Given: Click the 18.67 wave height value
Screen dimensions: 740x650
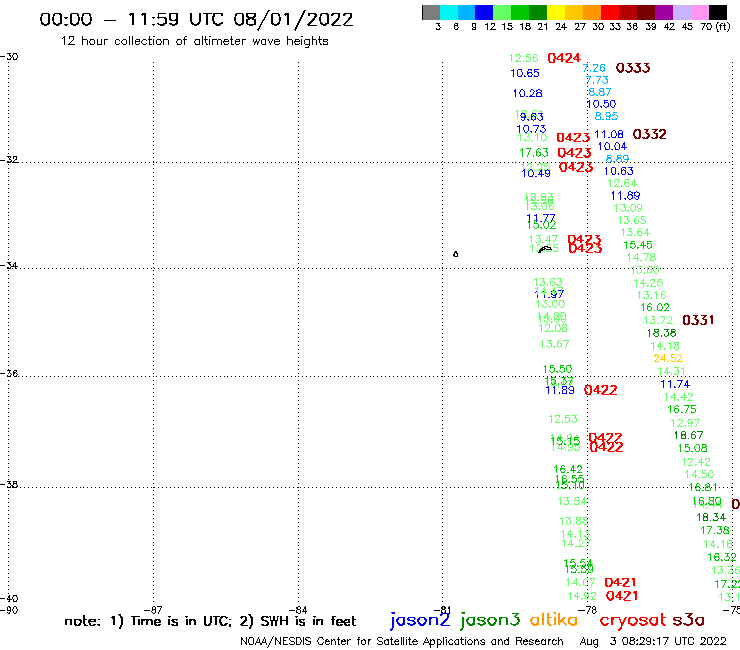Looking at the screenshot, I should click(x=689, y=435).
